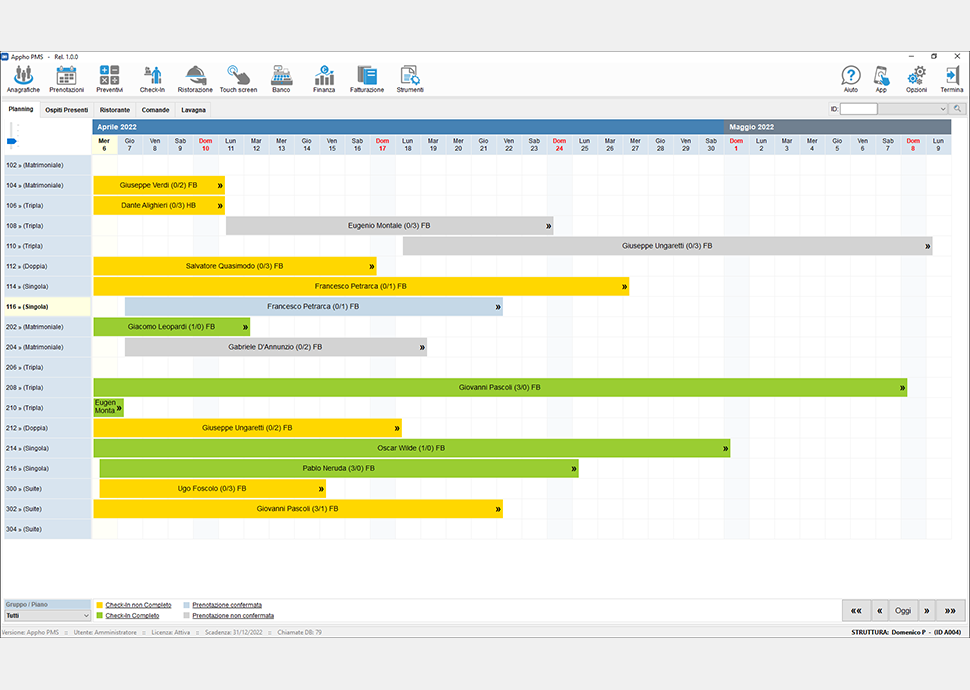Open the Check-In toolbar icon
The image size is (970, 690).
pyautogui.click(x=152, y=79)
